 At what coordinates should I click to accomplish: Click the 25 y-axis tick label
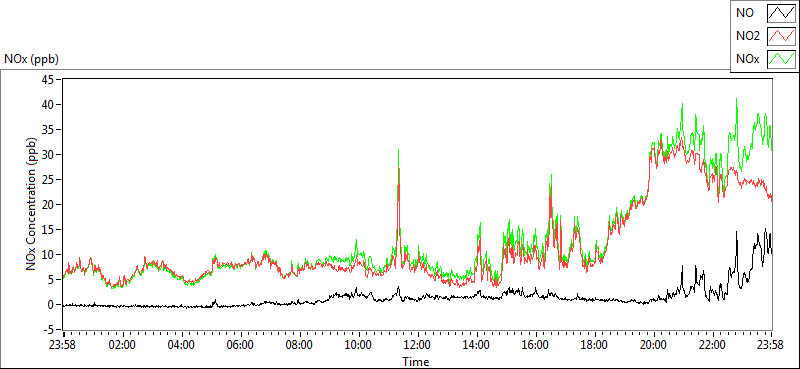(x=49, y=180)
